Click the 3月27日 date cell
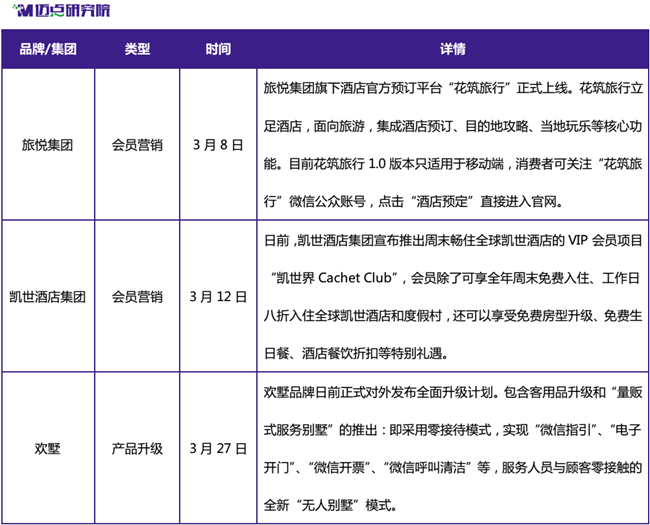Screen dimensions: 650x525 coord(218,448)
